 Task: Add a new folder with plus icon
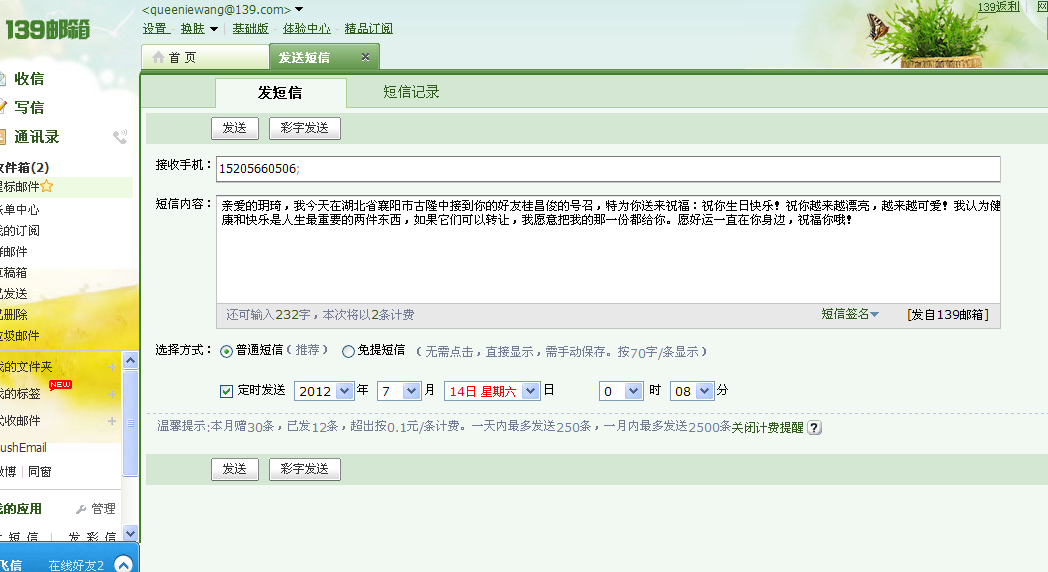tap(112, 367)
